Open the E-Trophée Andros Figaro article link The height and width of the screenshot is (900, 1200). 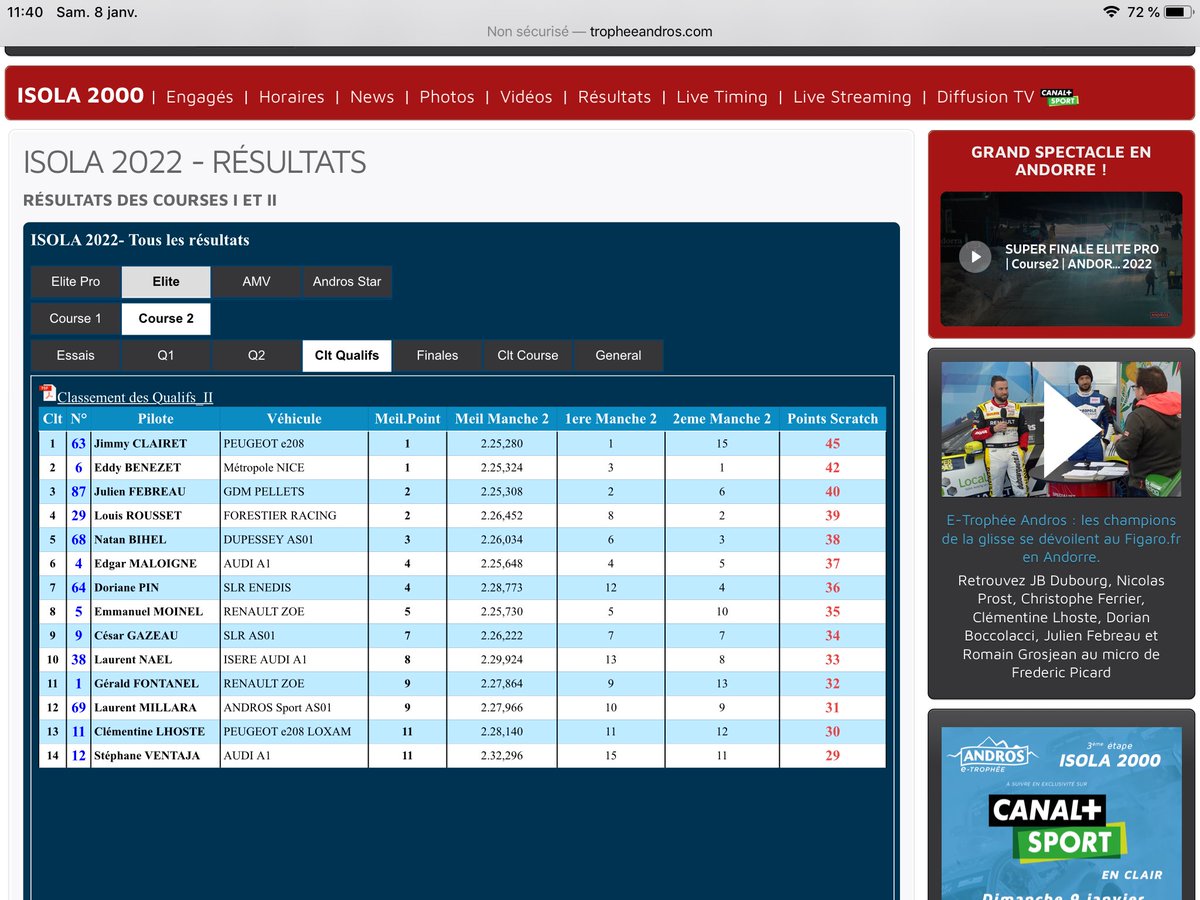(x=1061, y=538)
